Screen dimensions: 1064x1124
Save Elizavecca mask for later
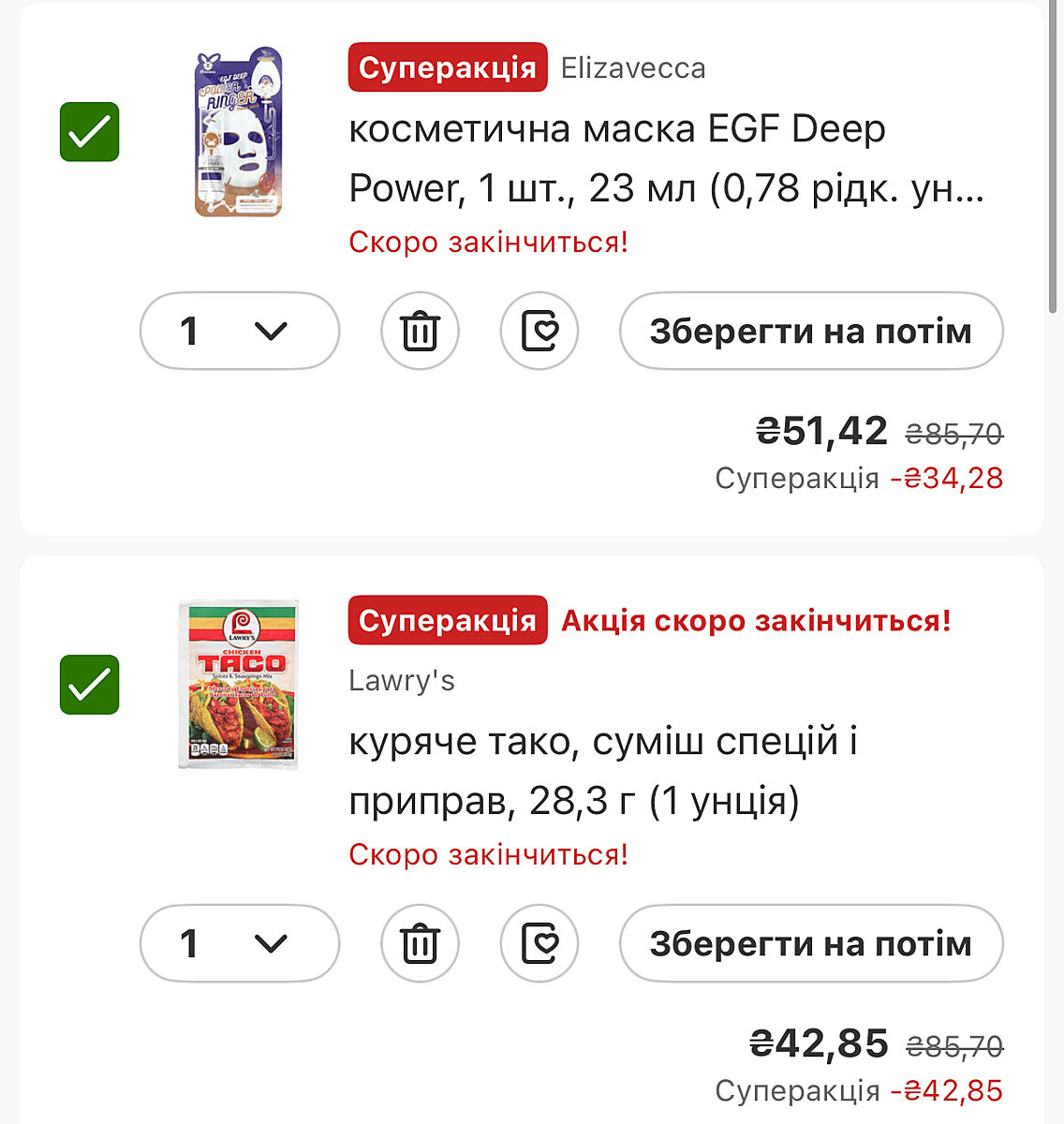pos(810,331)
